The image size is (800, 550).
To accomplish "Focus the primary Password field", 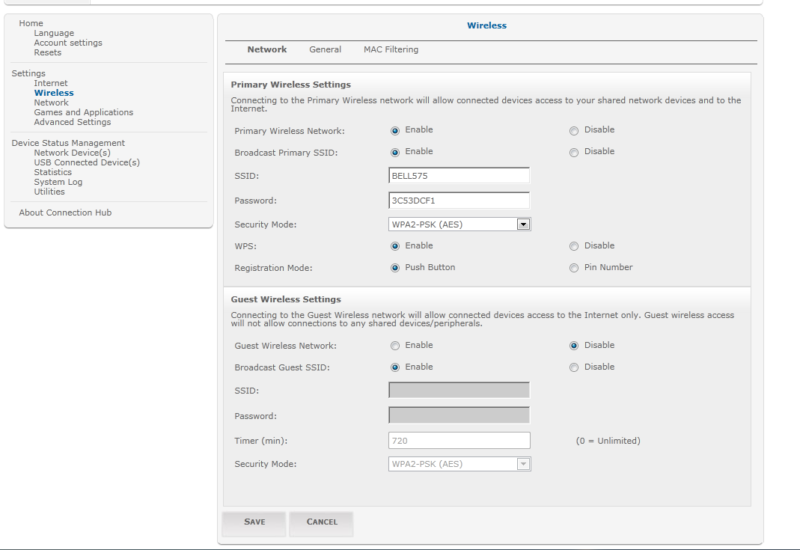I will (458, 200).
